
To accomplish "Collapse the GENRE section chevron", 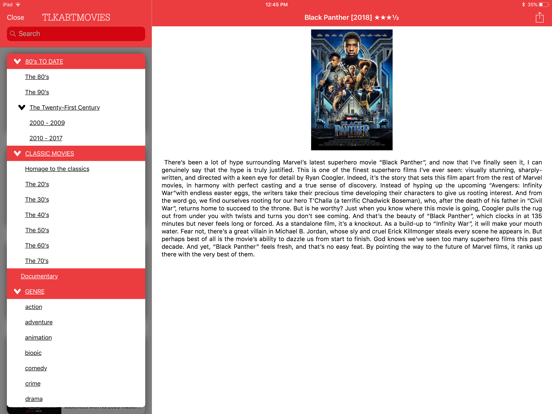I will [17, 291].
